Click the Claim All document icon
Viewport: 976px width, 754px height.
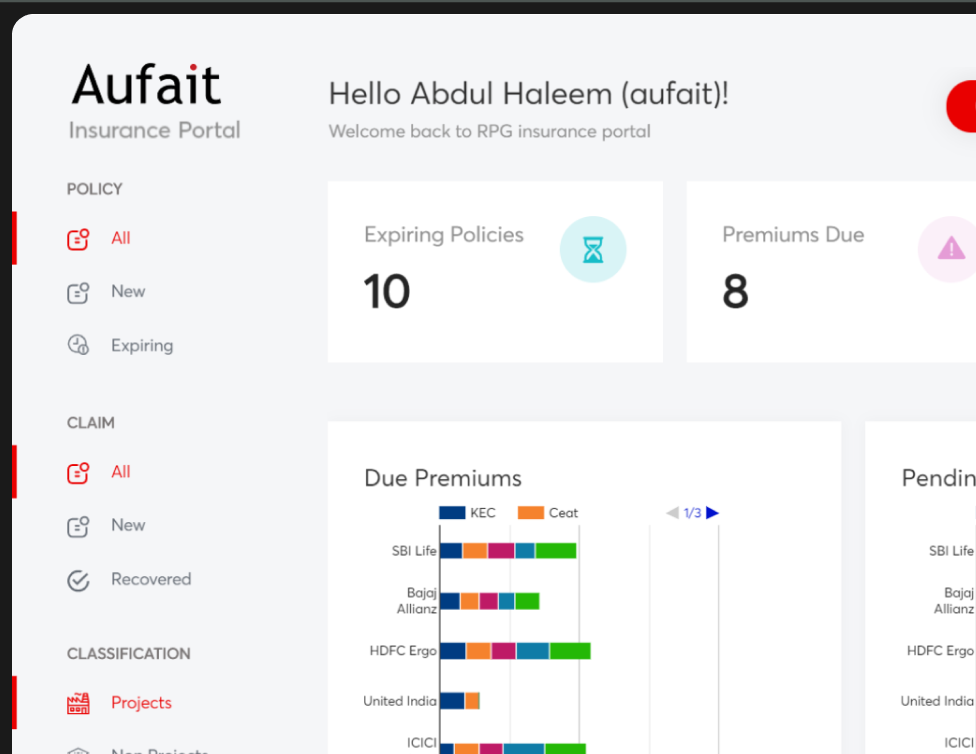pyautogui.click(x=78, y=472)
